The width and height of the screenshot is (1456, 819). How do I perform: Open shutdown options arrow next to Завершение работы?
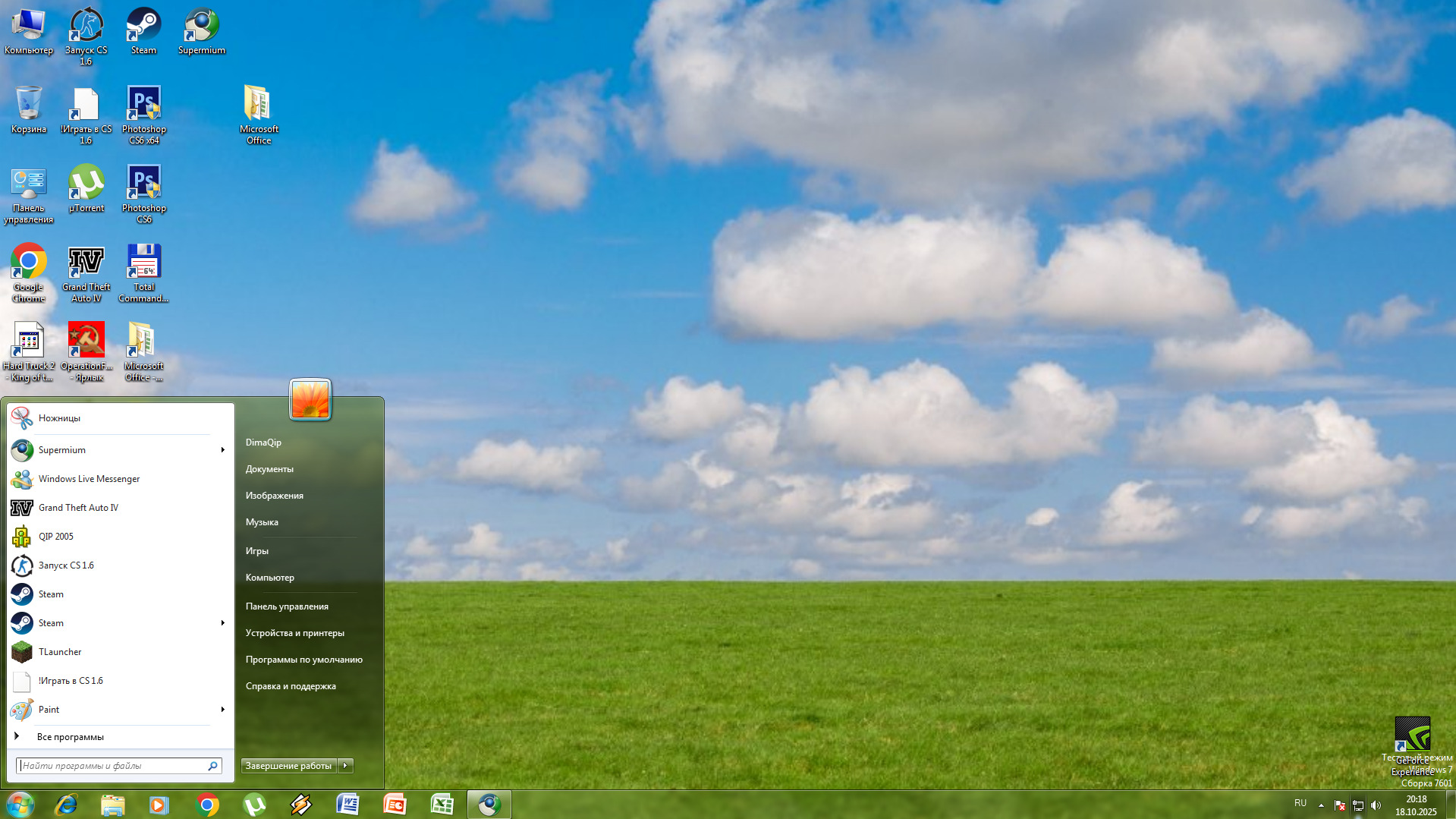pos(346,766)
